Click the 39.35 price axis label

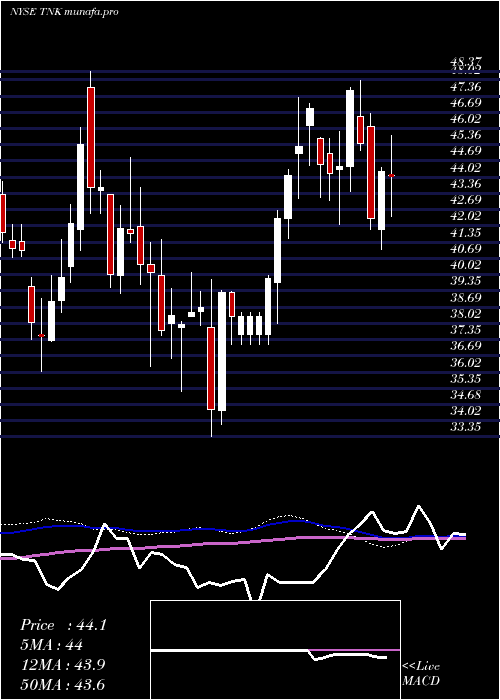click(466, 280)
